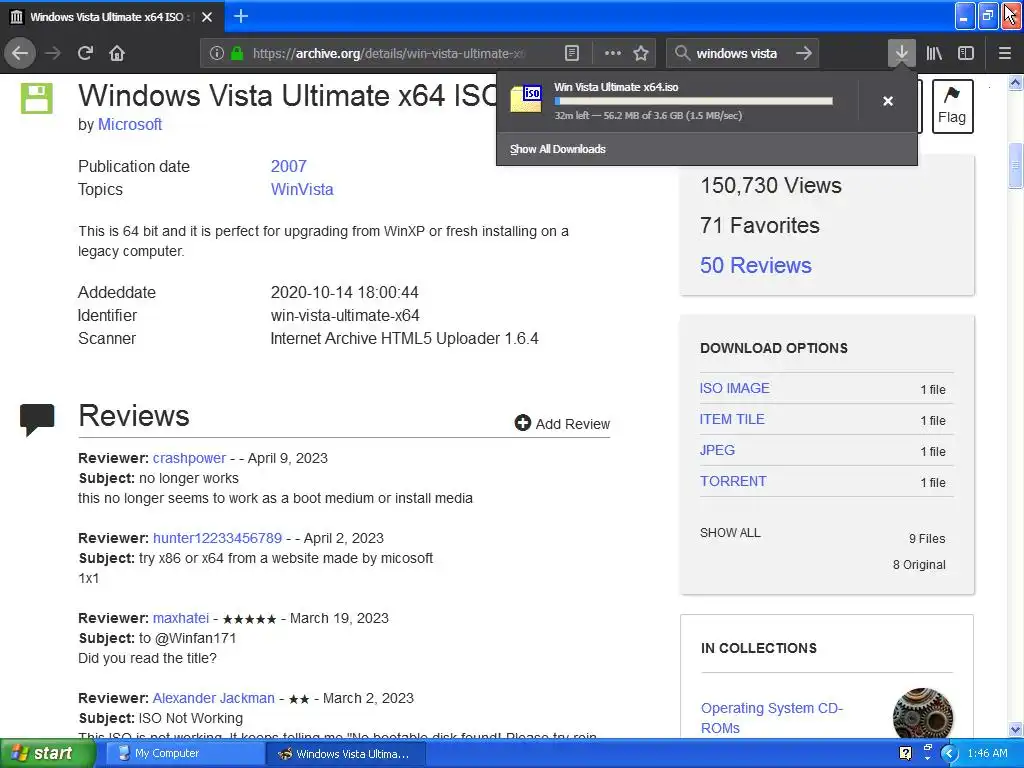This screenshot has width=1024, height=768.
Task: Open the Microsoft creator link
Action: [x=129, y=124]
